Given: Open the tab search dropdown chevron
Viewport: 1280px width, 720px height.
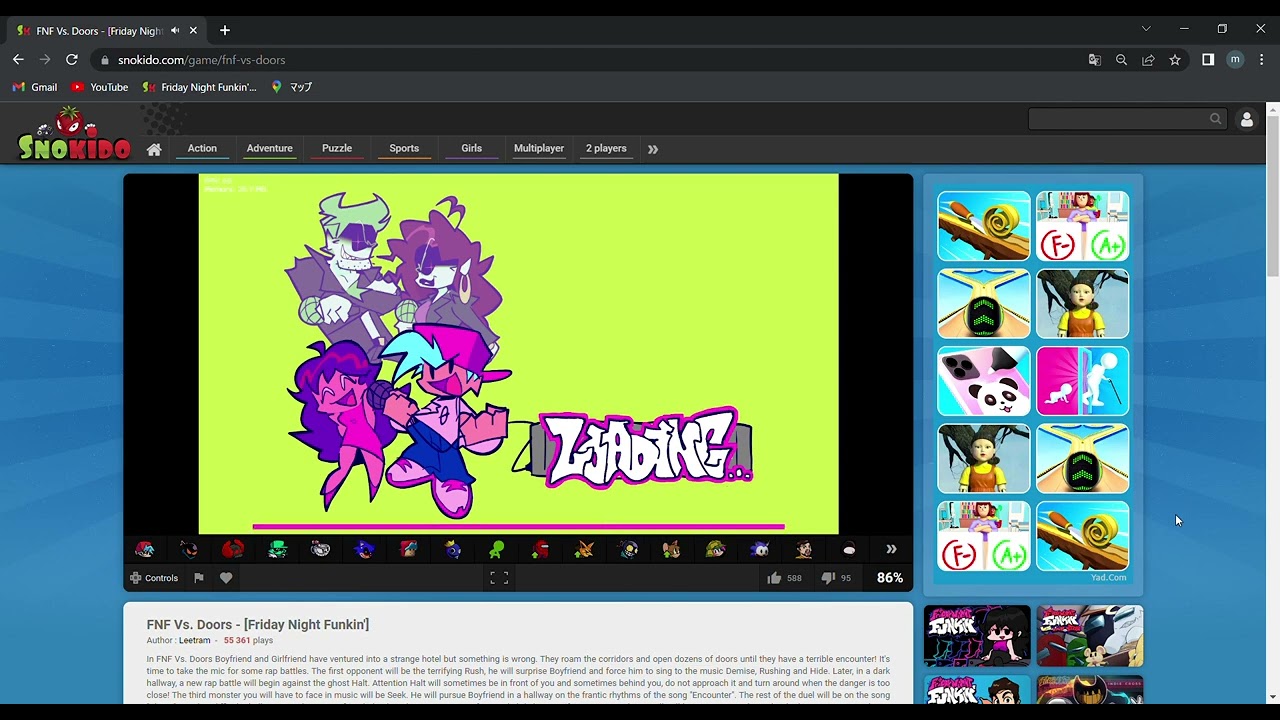Looking at the screenshot, I should tap(1146, 29).
